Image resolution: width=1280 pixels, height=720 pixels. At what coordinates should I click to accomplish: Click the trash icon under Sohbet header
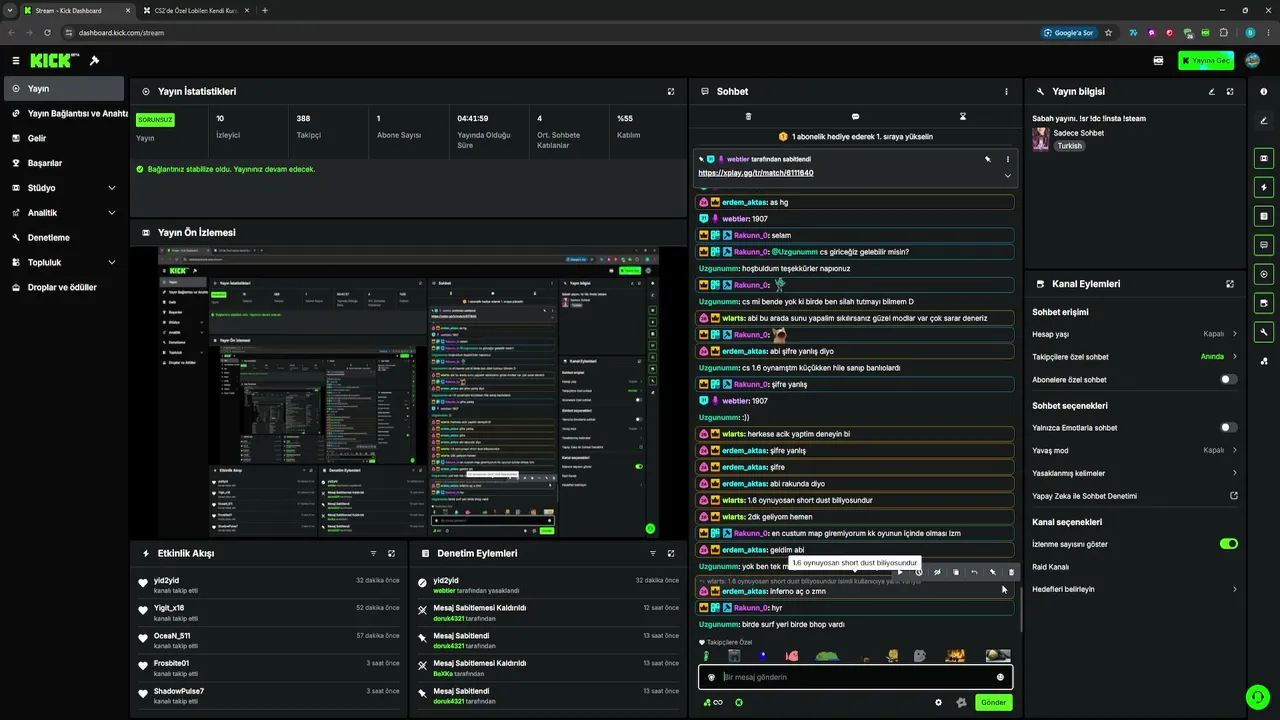point(748,117)
